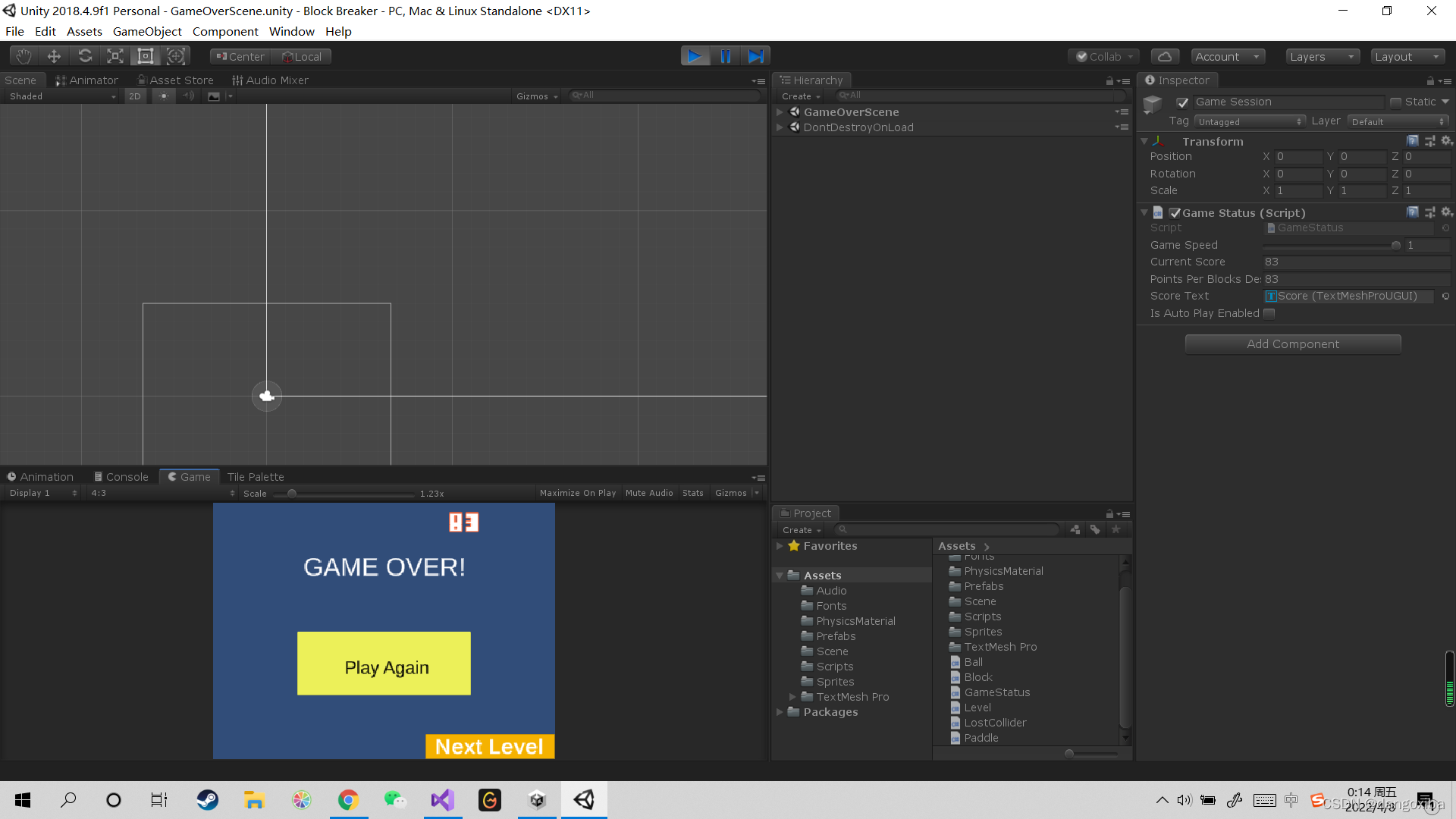The height and width of the screenshot is (819, 1456).
Task: Toggle 2D scene view mode
Action: point(134,96)
